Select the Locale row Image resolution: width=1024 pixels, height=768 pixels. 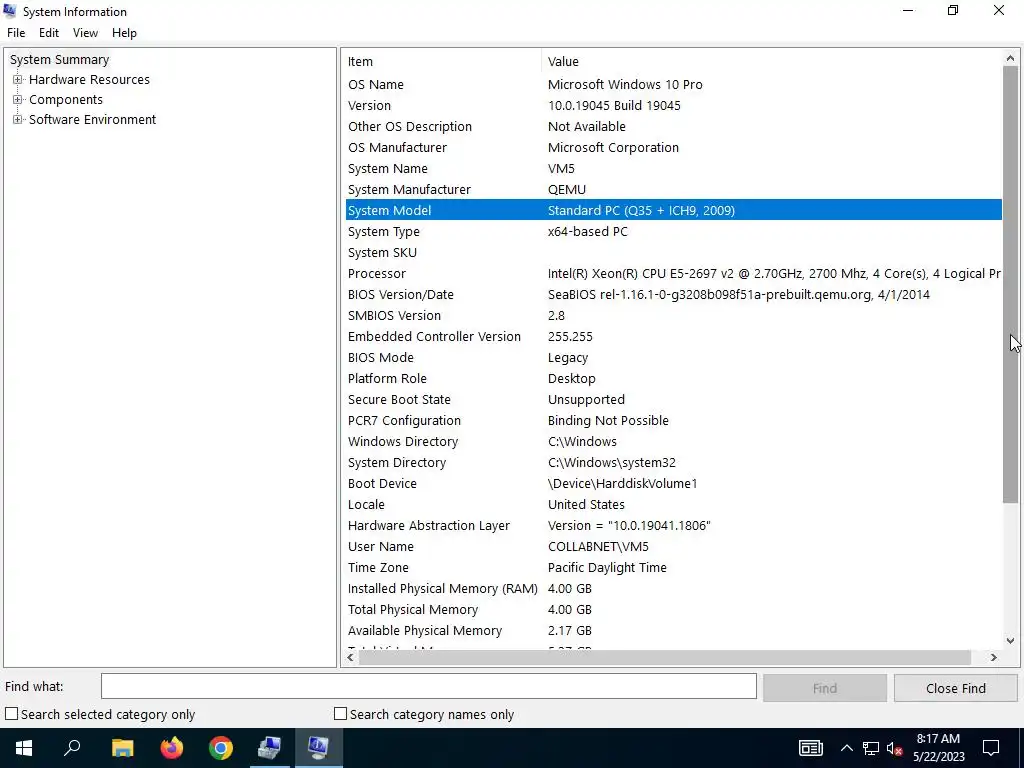click(x=673, y=505)
